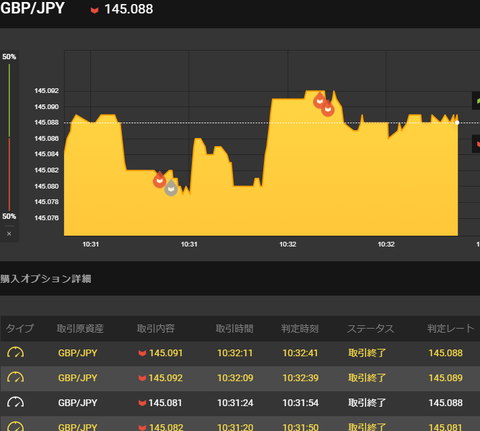Click the red arrow next to 145.091
Viewport: 480px width, 431px height.
[142, 353]
